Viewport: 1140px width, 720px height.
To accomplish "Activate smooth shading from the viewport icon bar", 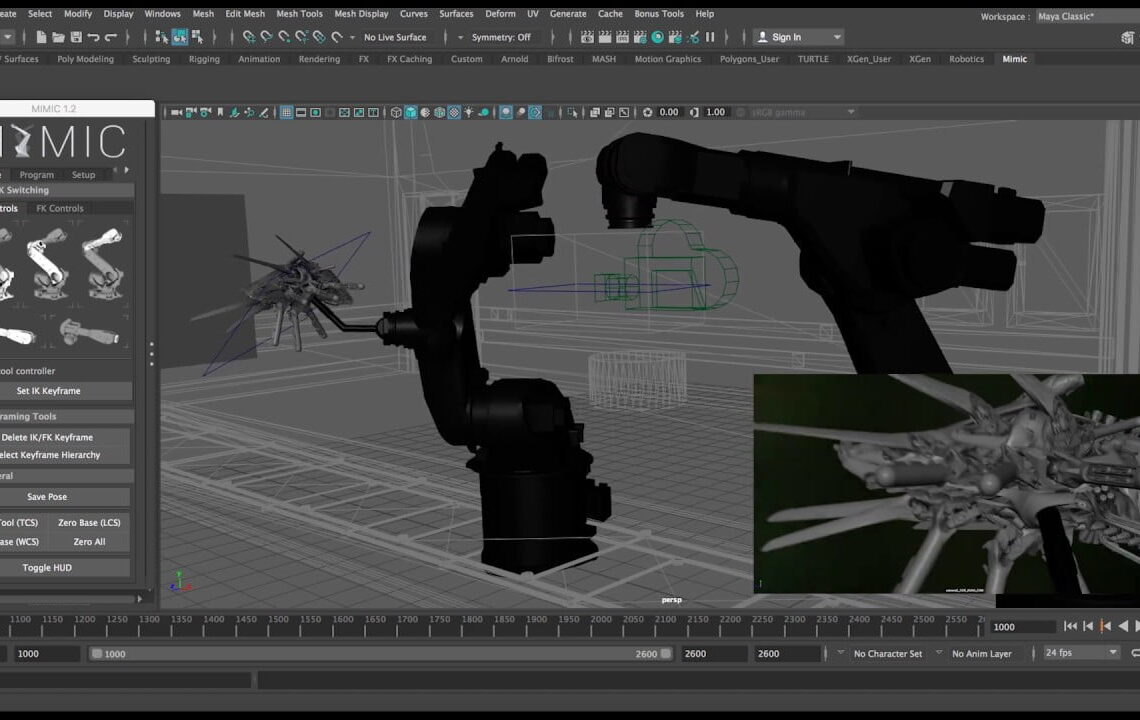I will click(411, 112).
